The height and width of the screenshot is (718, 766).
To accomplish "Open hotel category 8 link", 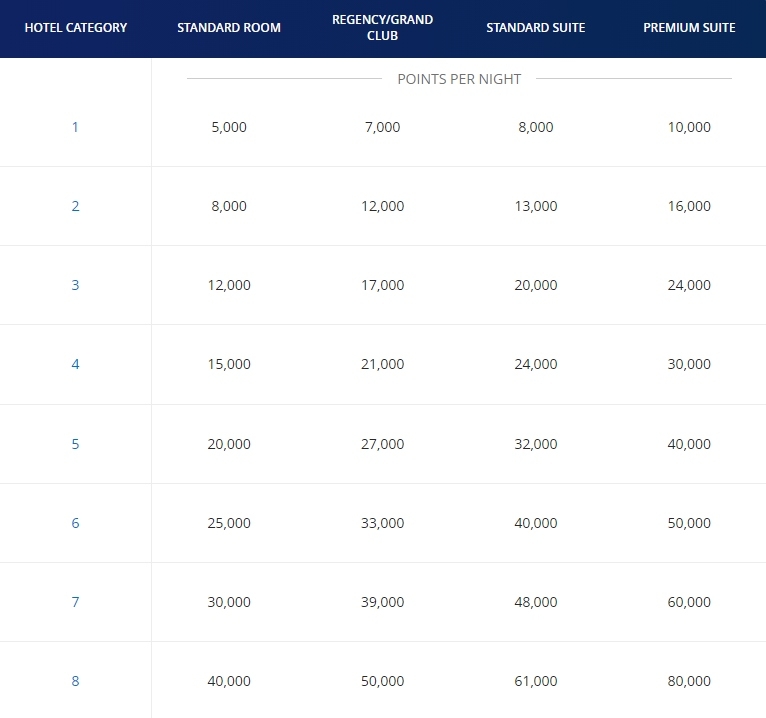I will (x=75, y=681).
